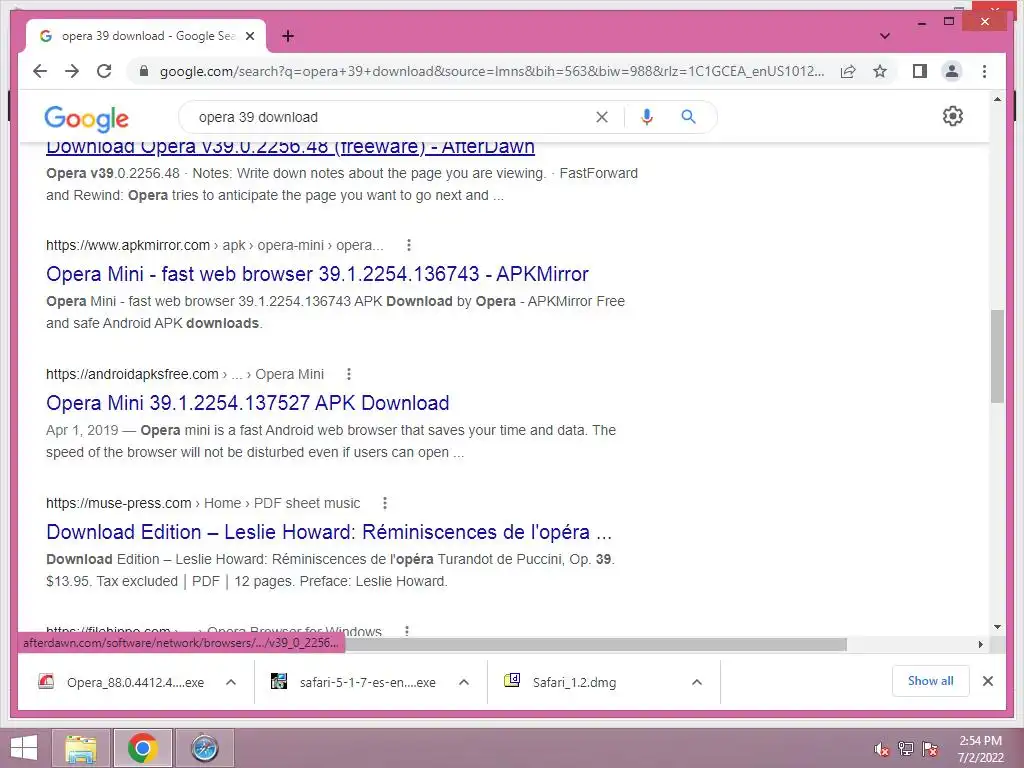This screenshot has height=768, width=1024.
Task: Open the Action Center flag tray icon
Action: tap(929, 748)
